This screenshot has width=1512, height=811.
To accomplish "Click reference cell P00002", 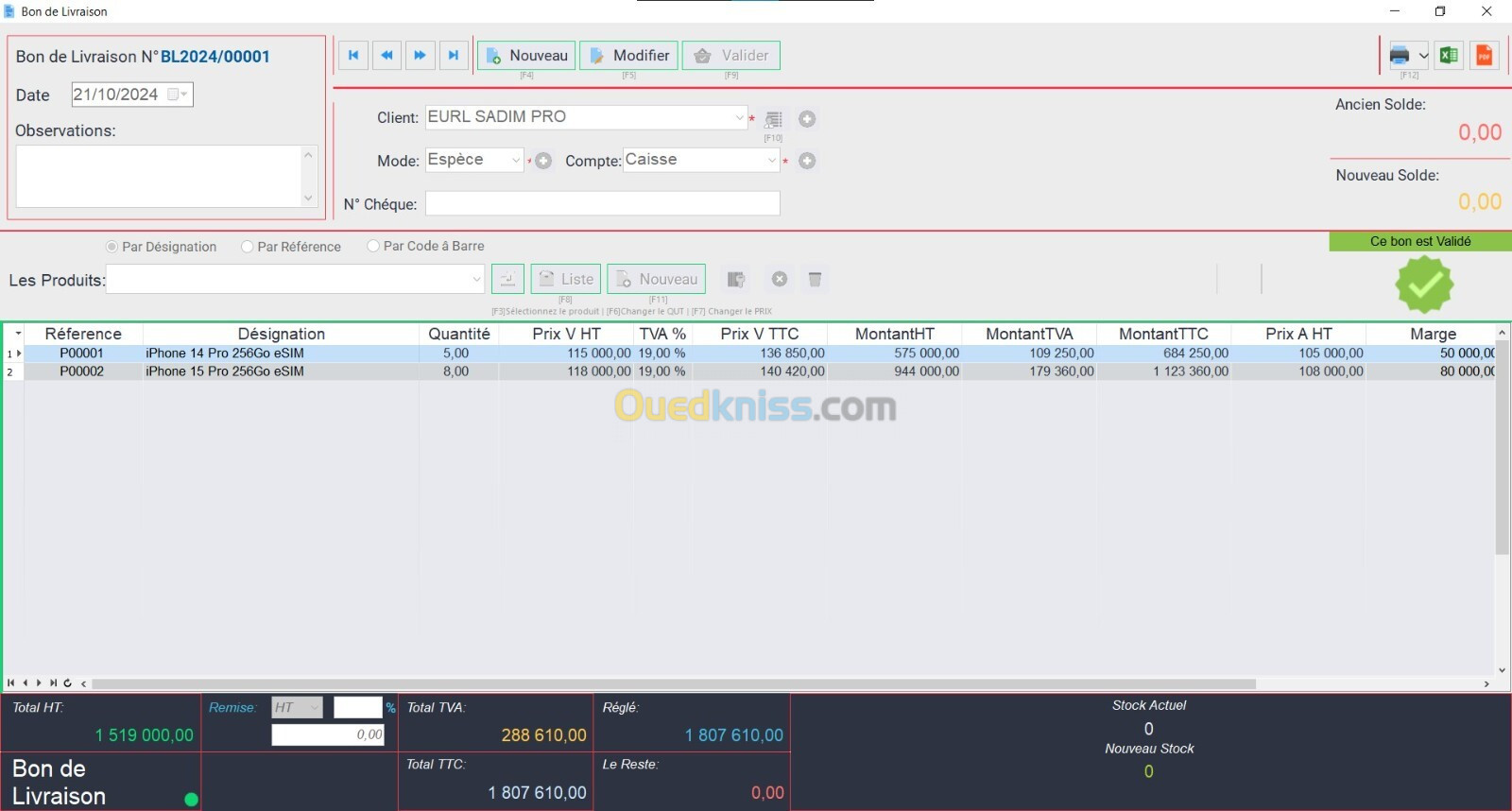I will pyautogui.click(x=82, y=371).
